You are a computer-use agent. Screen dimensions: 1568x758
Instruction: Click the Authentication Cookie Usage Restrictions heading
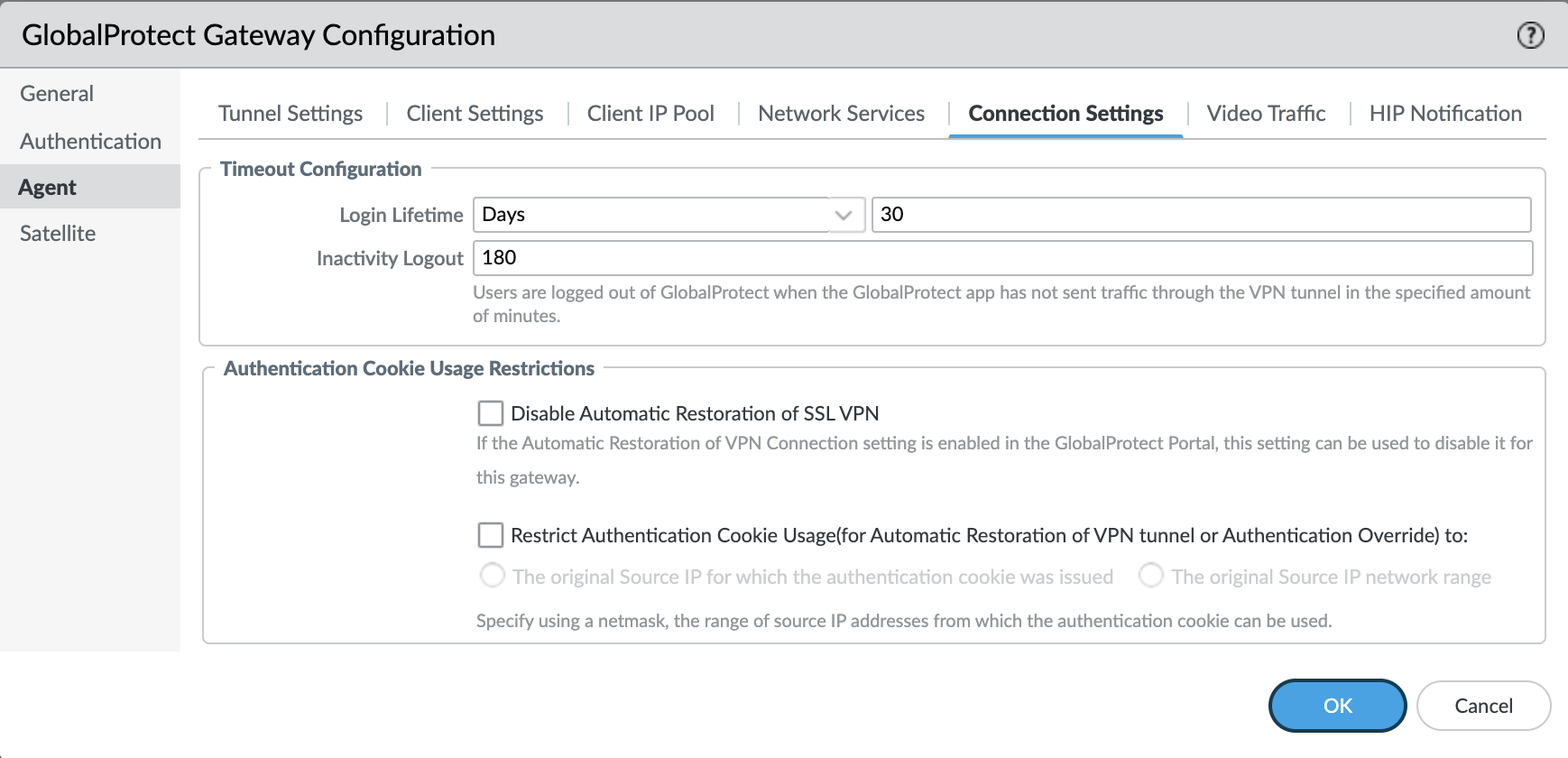click(x=409, y=369)
